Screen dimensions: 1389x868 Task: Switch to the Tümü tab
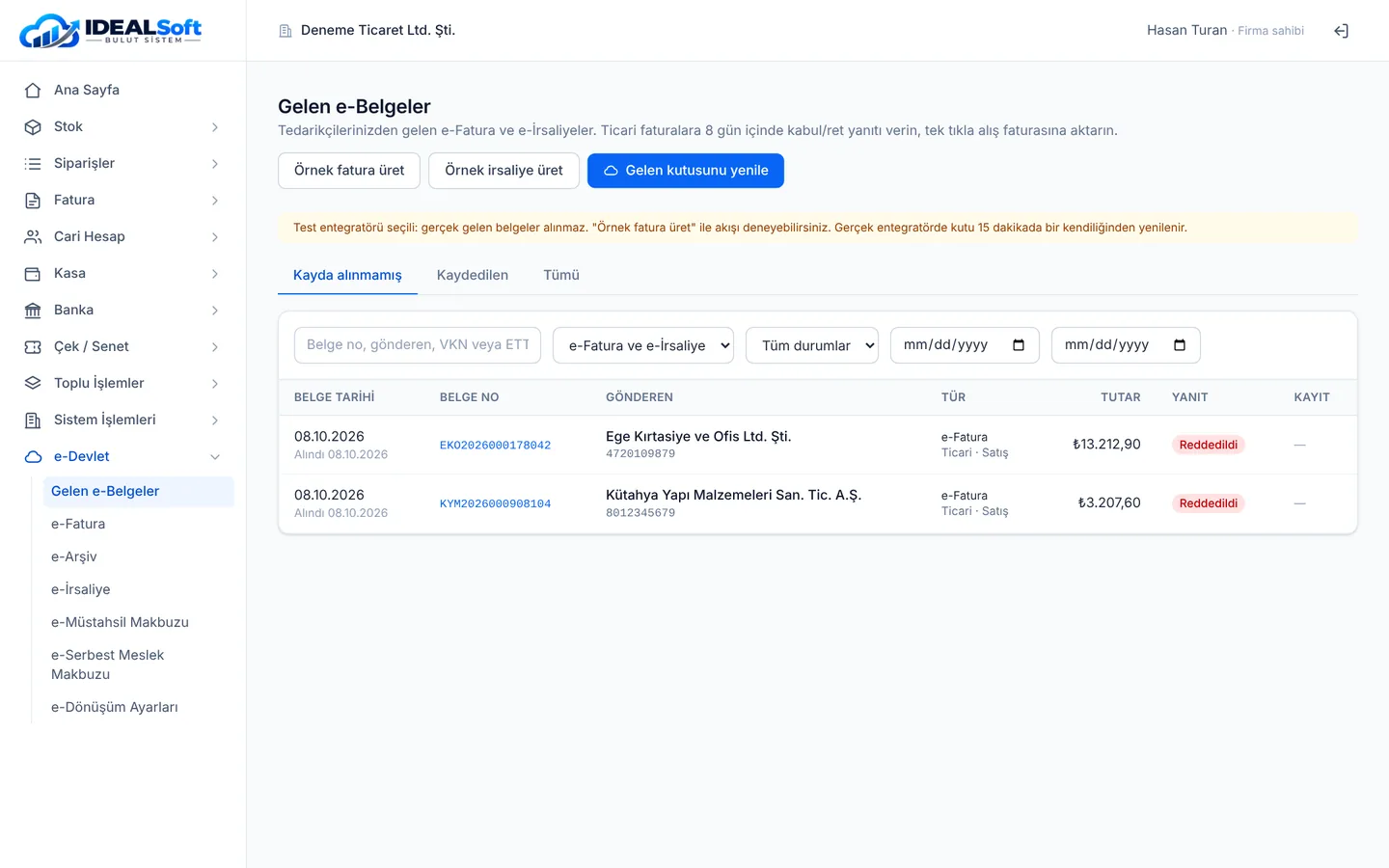click(561, 275)
